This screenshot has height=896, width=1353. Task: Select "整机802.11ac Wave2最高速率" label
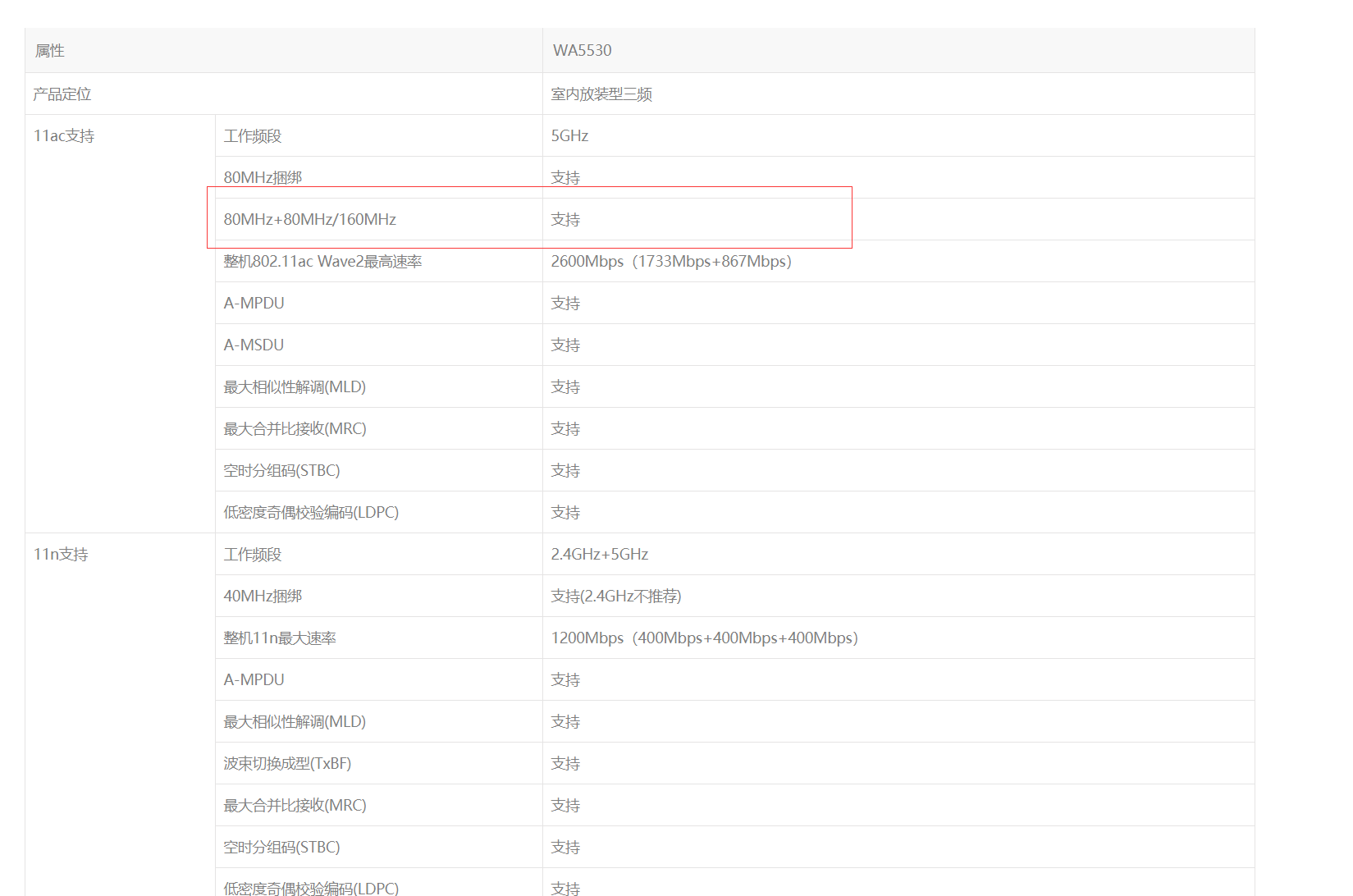pos(323,262)
